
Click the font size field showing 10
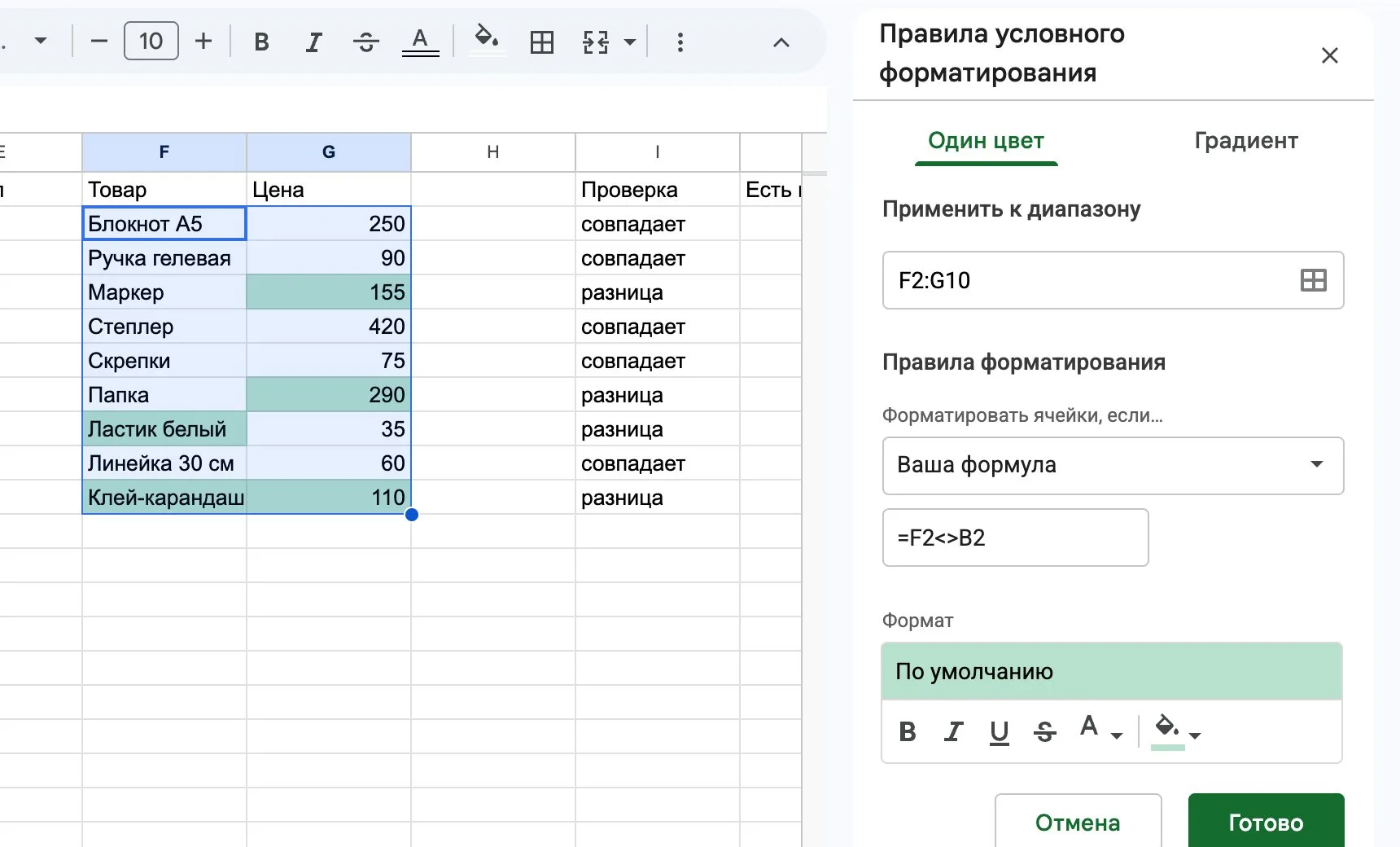[x=151, y=41]
